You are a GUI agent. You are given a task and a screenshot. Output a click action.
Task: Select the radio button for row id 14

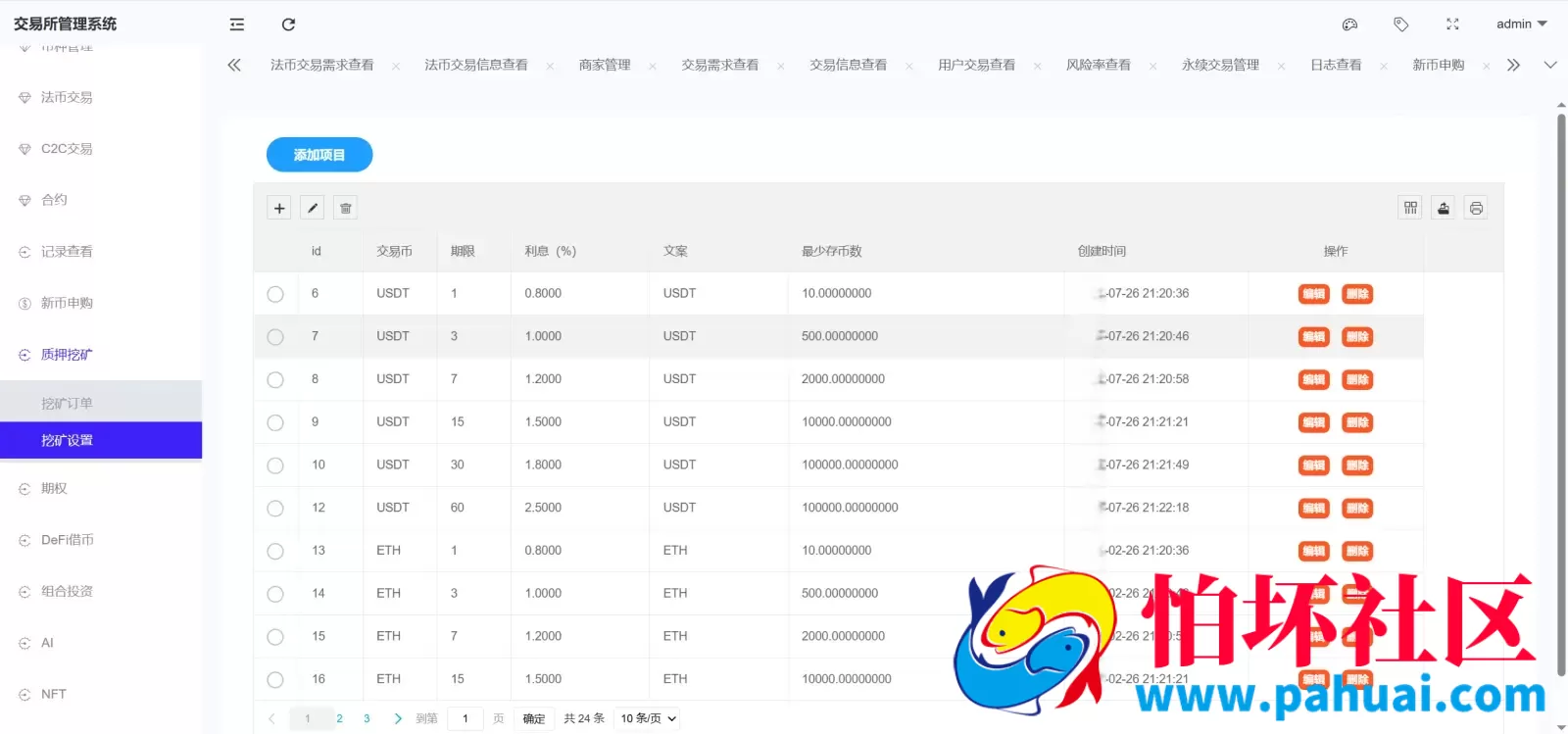[275, 594]
